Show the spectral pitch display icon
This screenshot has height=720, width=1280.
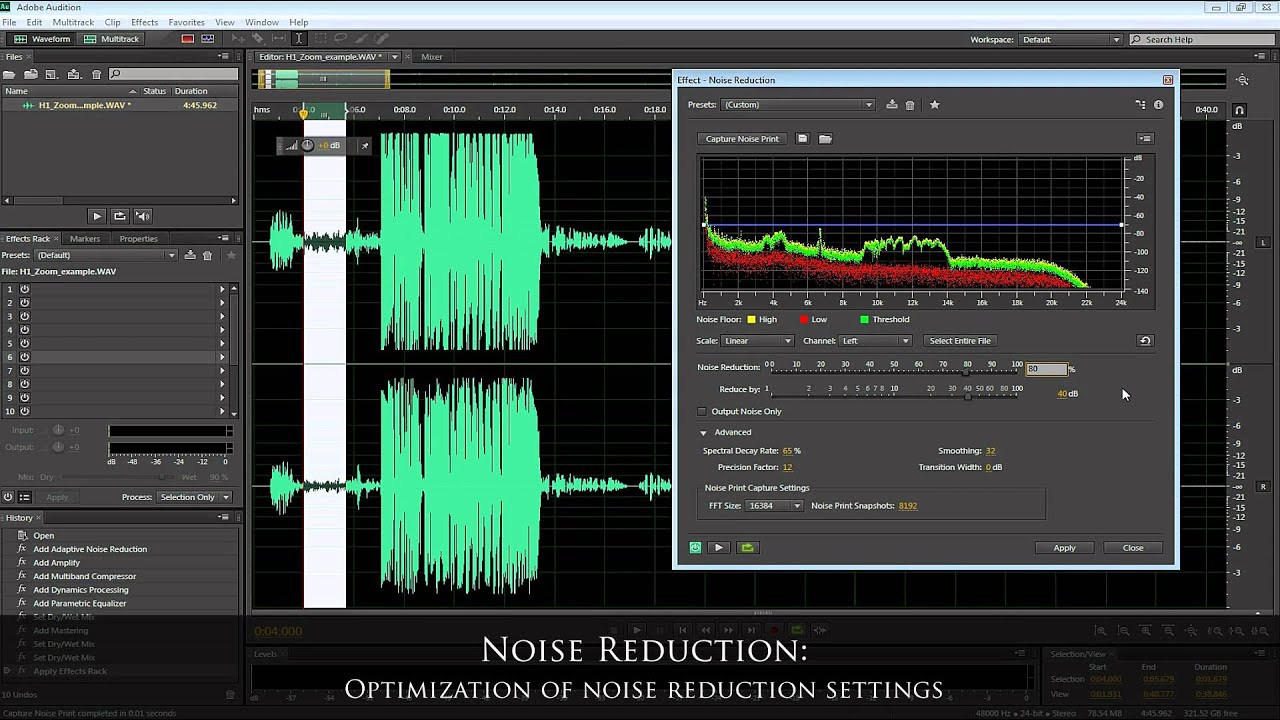coord(207,39)
